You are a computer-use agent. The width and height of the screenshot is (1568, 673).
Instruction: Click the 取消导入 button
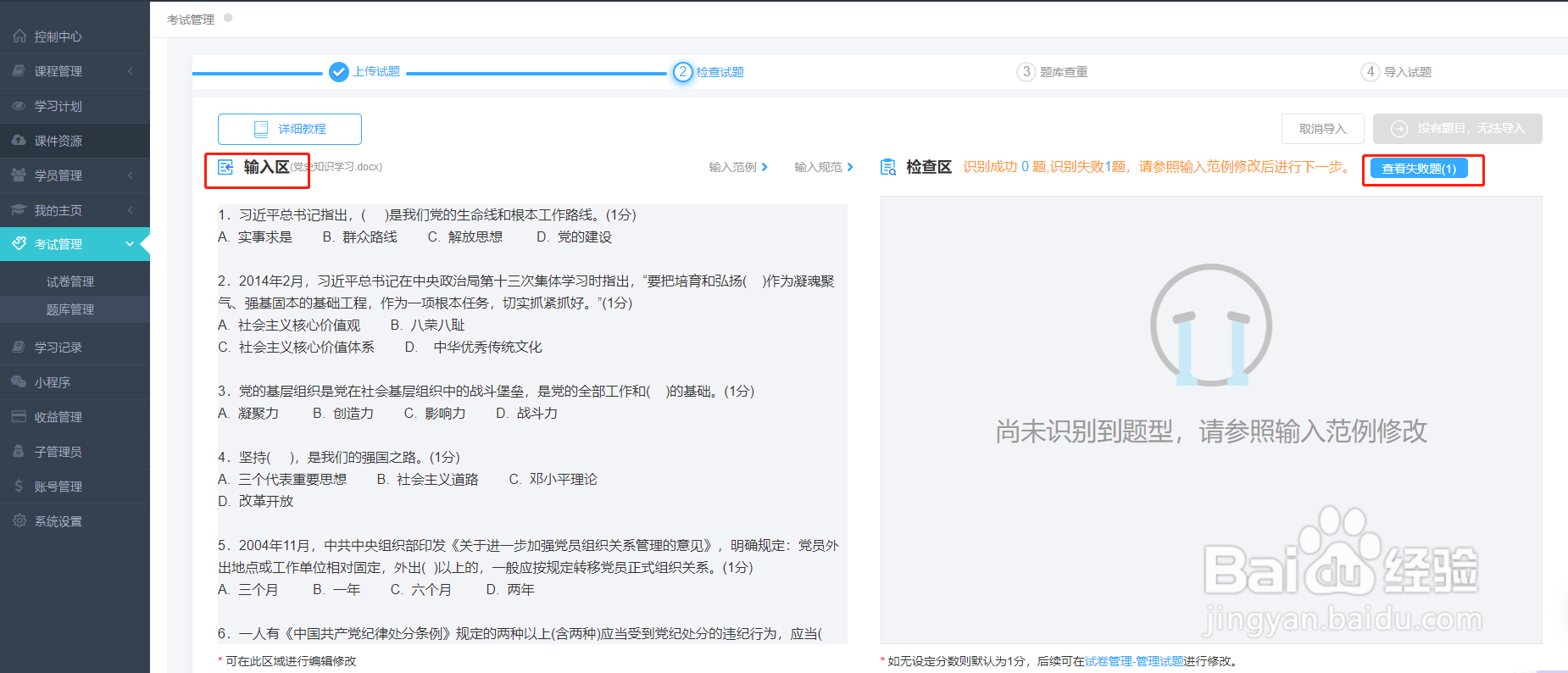click(1323, 129)
